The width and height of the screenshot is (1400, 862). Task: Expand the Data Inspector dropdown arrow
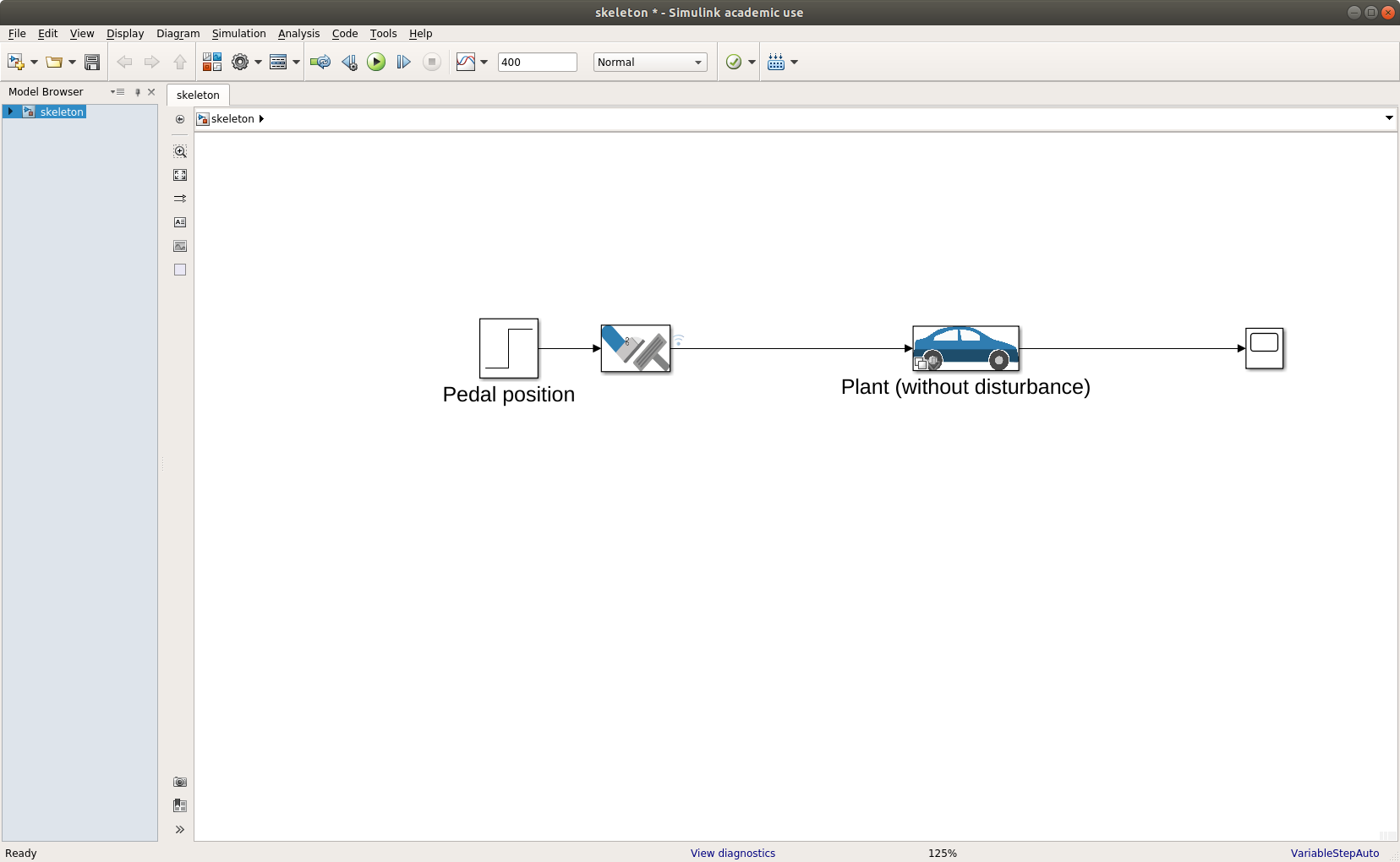(x=484, y=62)
